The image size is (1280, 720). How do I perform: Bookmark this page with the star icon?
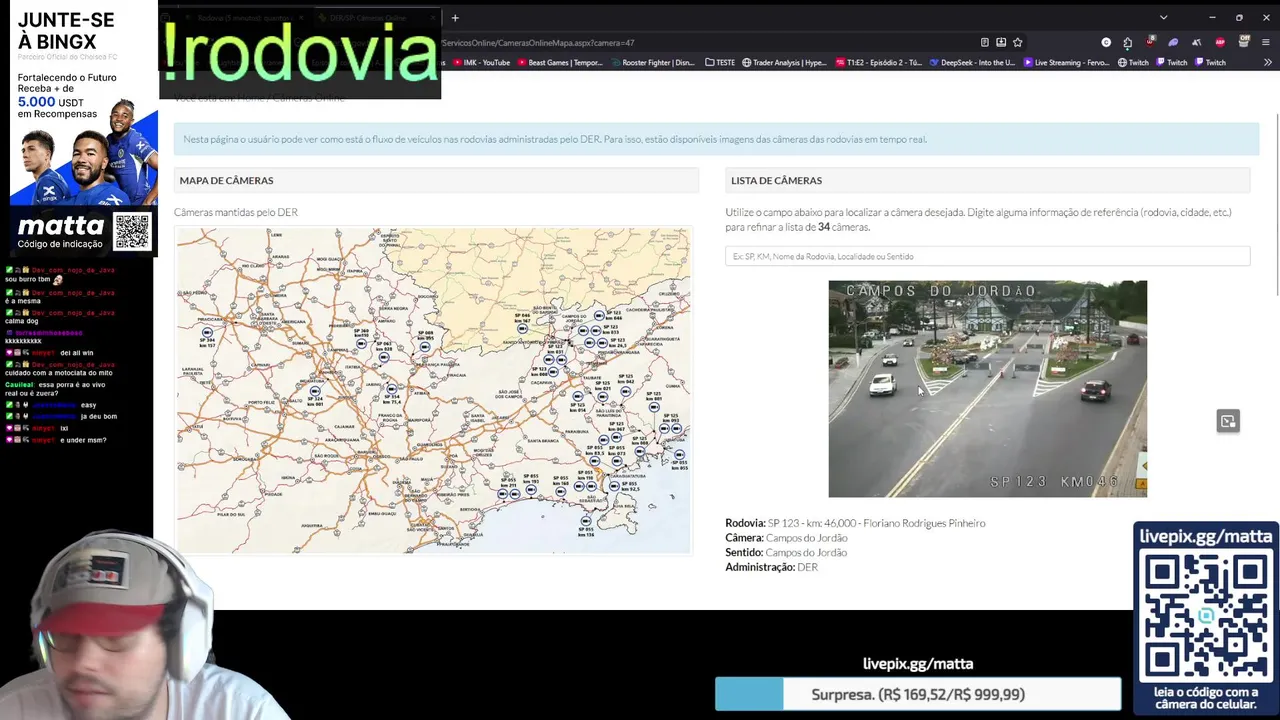point(1017,42)
